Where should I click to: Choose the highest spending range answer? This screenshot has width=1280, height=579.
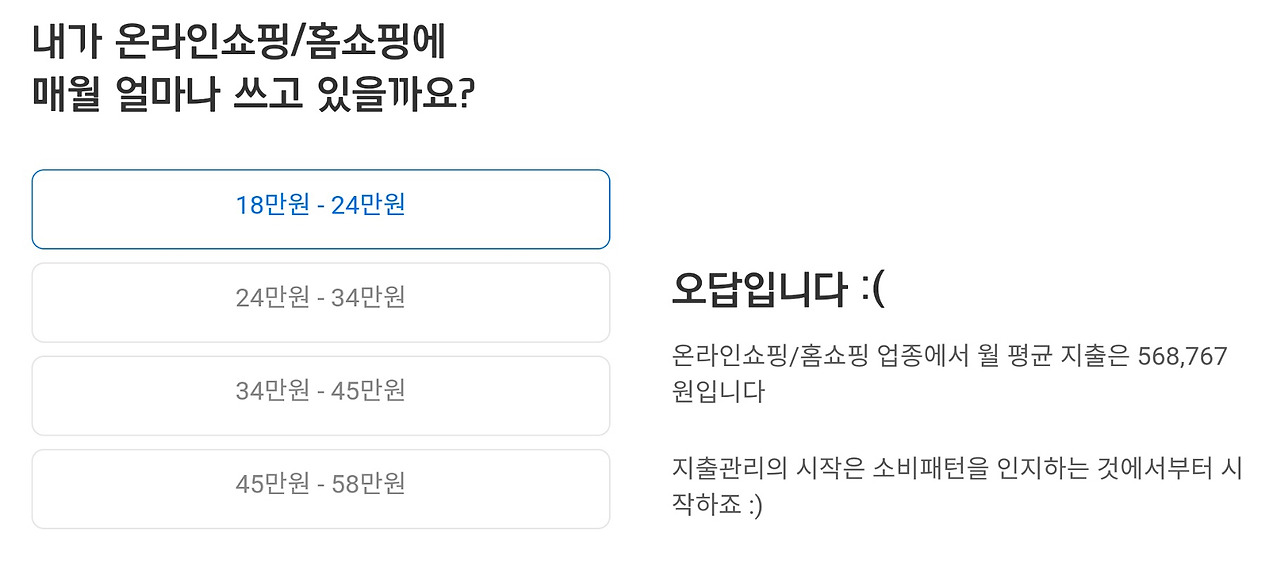[320, 488]
